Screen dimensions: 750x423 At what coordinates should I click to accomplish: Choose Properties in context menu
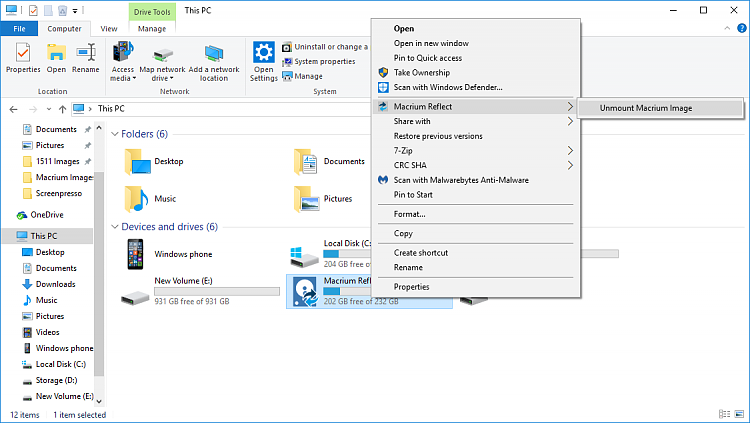[x=476, y=287]
